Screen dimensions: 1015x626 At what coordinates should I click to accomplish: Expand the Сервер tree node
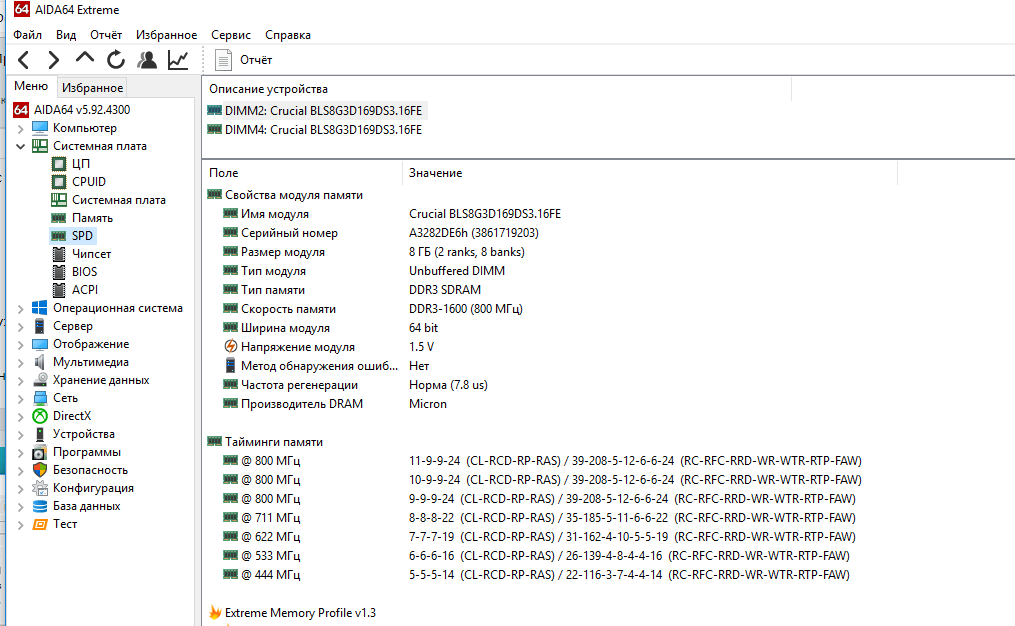point(21,326)
